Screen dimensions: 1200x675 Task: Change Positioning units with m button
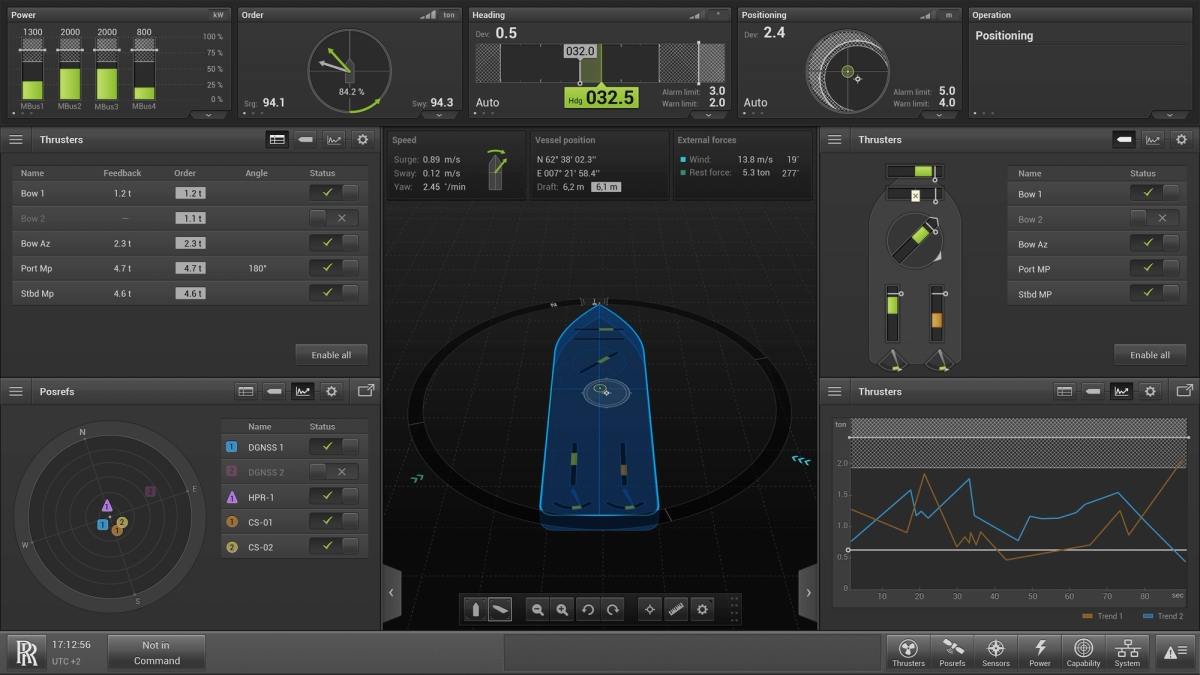tap(947, 15)
